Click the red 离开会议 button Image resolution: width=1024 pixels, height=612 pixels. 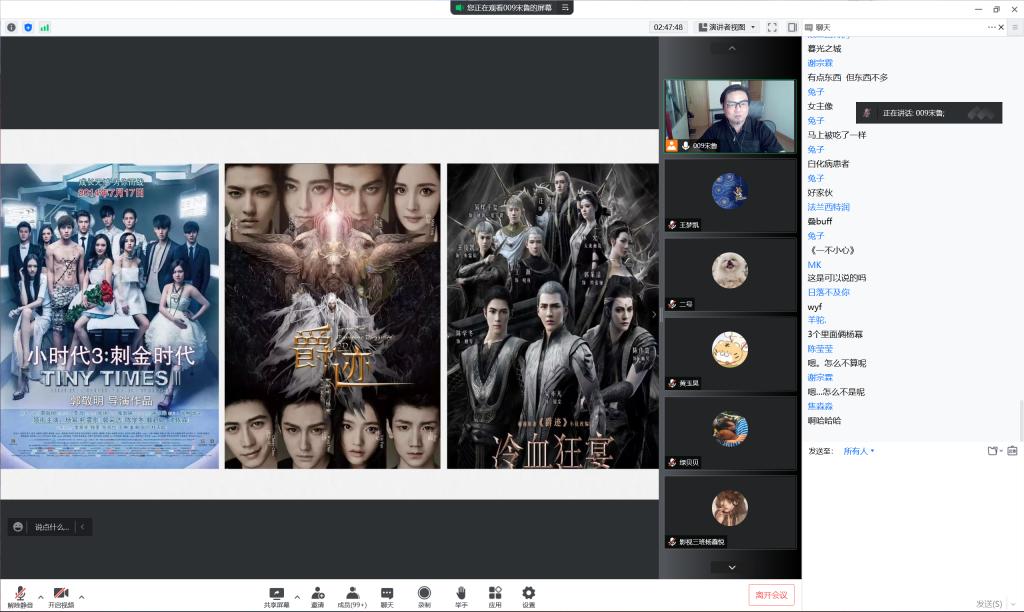pyautogui.click(x=771, y=595)
